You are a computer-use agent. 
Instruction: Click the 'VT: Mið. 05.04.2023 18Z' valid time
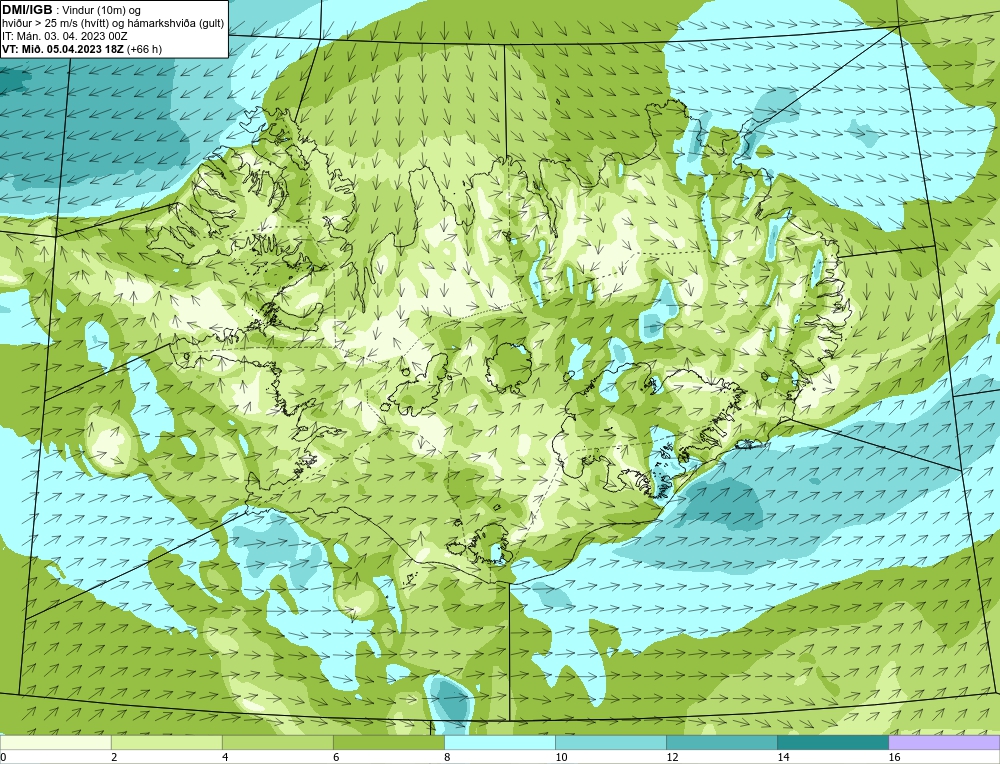[x=63, y=49]
